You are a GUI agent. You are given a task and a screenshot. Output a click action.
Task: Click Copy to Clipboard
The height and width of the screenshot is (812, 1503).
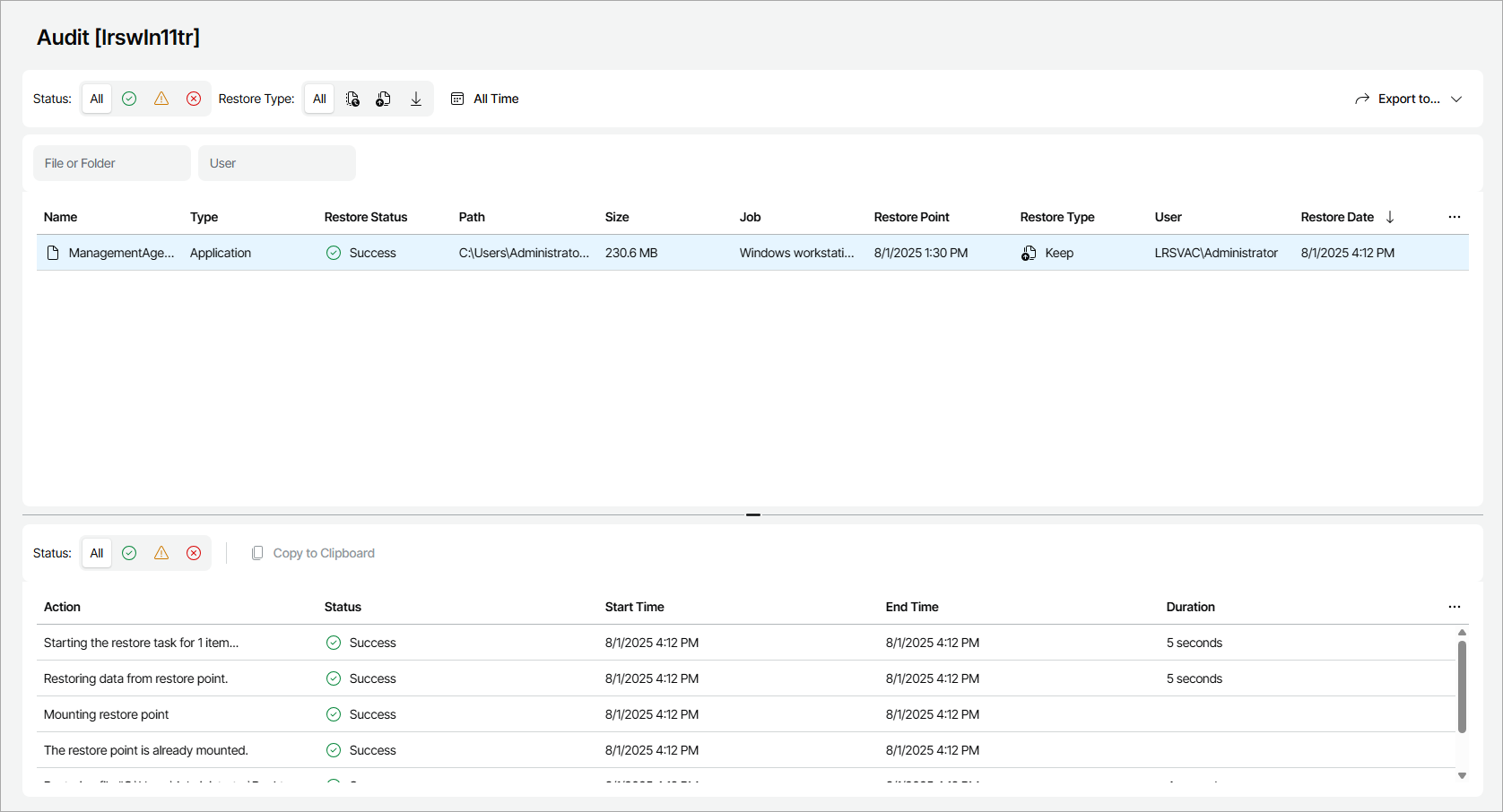[313, 553]
